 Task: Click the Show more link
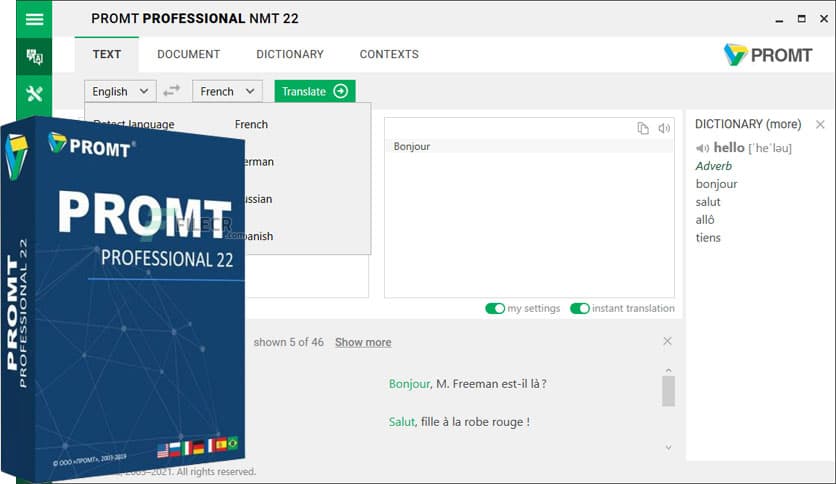tap(363, 342)
